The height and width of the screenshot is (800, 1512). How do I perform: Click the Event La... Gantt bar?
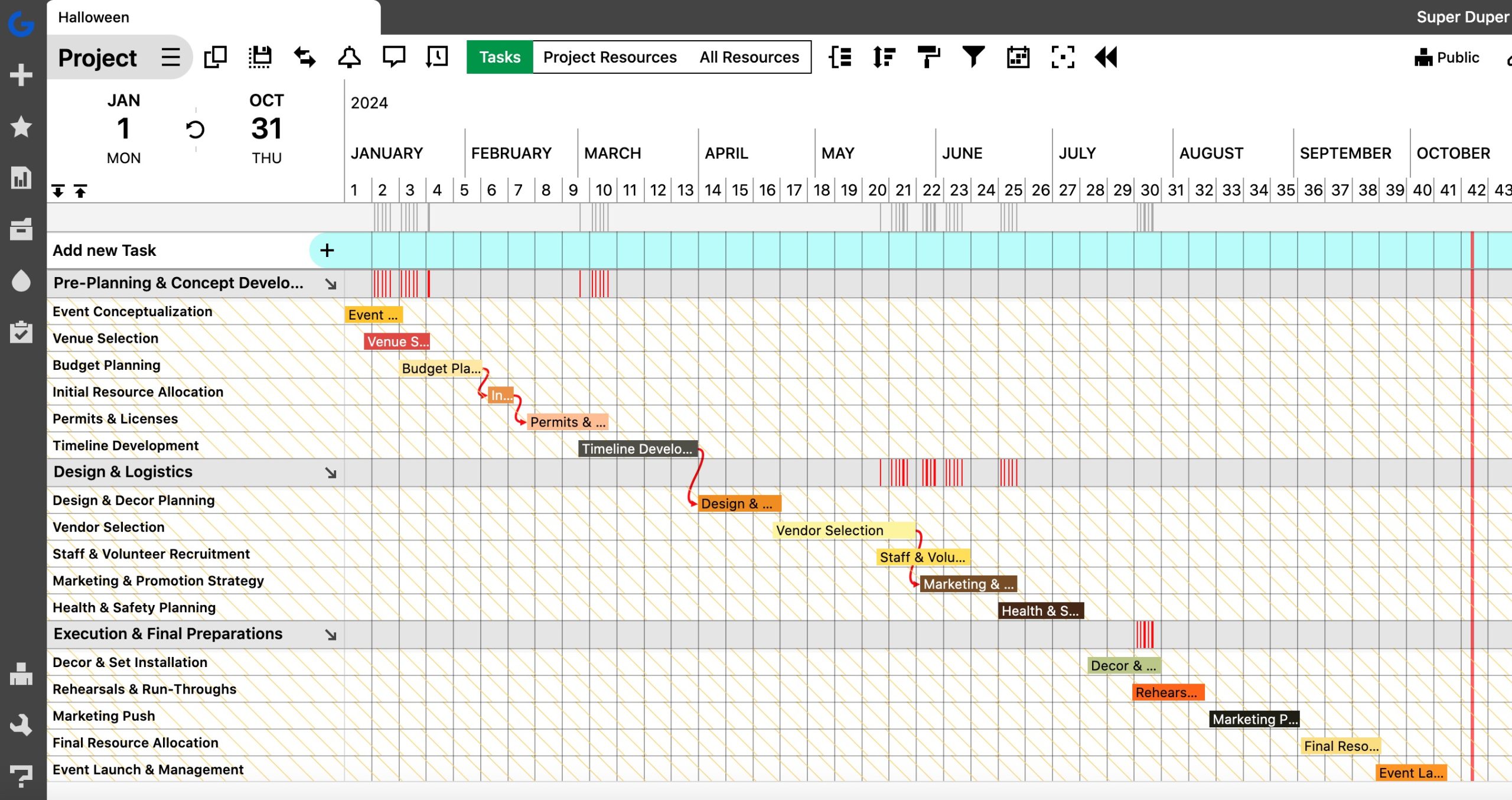[x=1412, y=773]
